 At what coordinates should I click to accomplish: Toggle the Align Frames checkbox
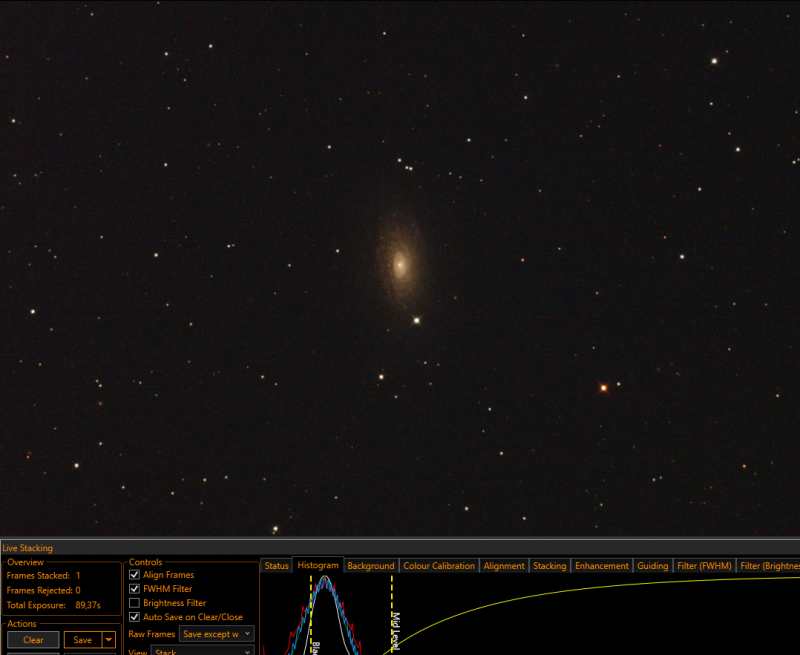pyautogui.click(x=134, y=575)
